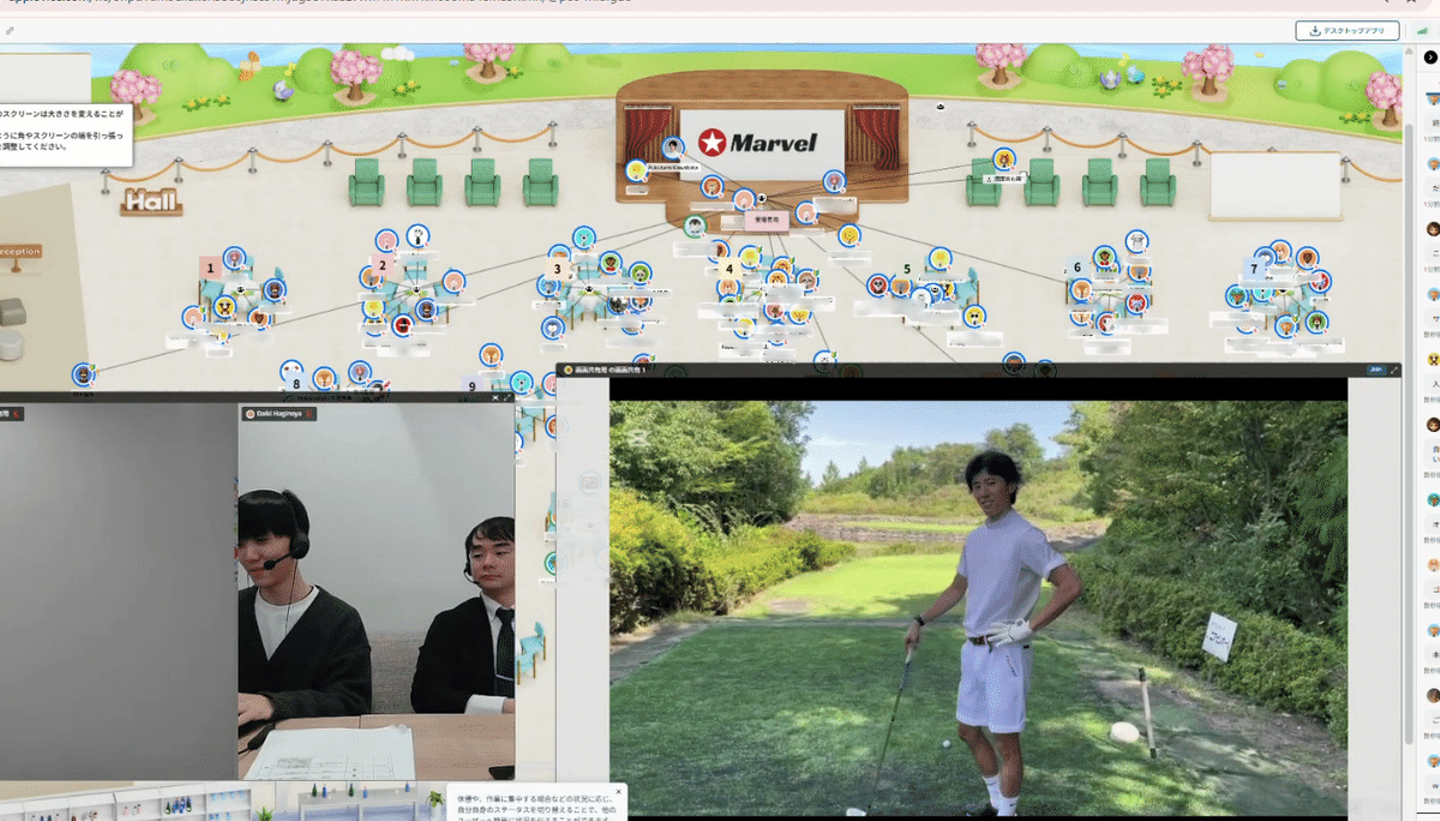Select table number 8 marker
1440x821 pixels.
(296, 383)
